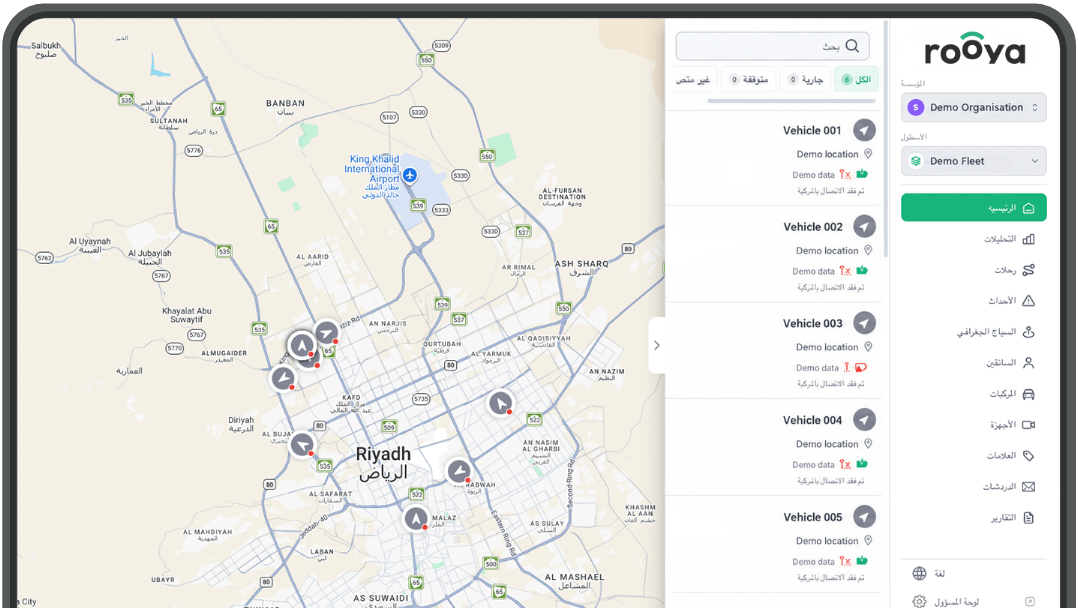Switch to the جارية (moving) tab
Screen dimensions: 1078x608
(x=805, y=79)
